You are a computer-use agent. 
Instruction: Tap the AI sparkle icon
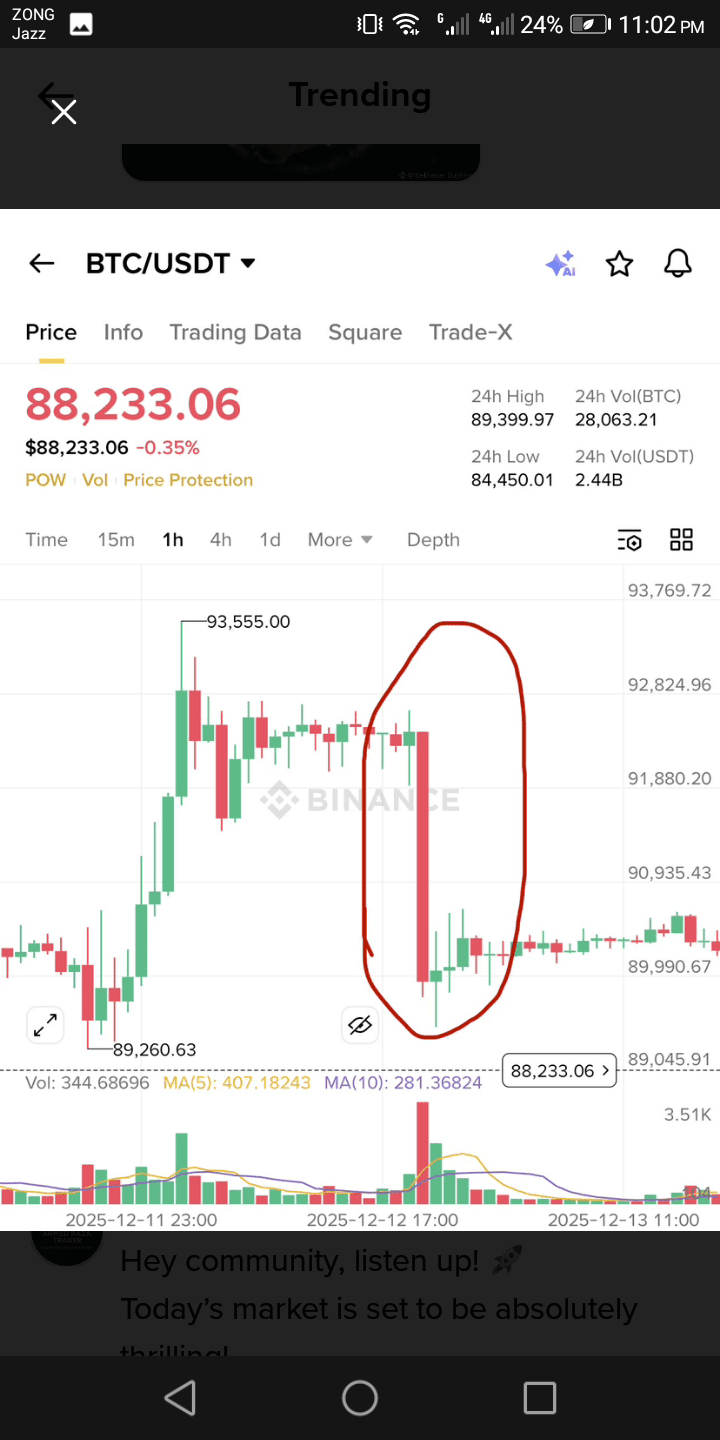click(560, 264)
